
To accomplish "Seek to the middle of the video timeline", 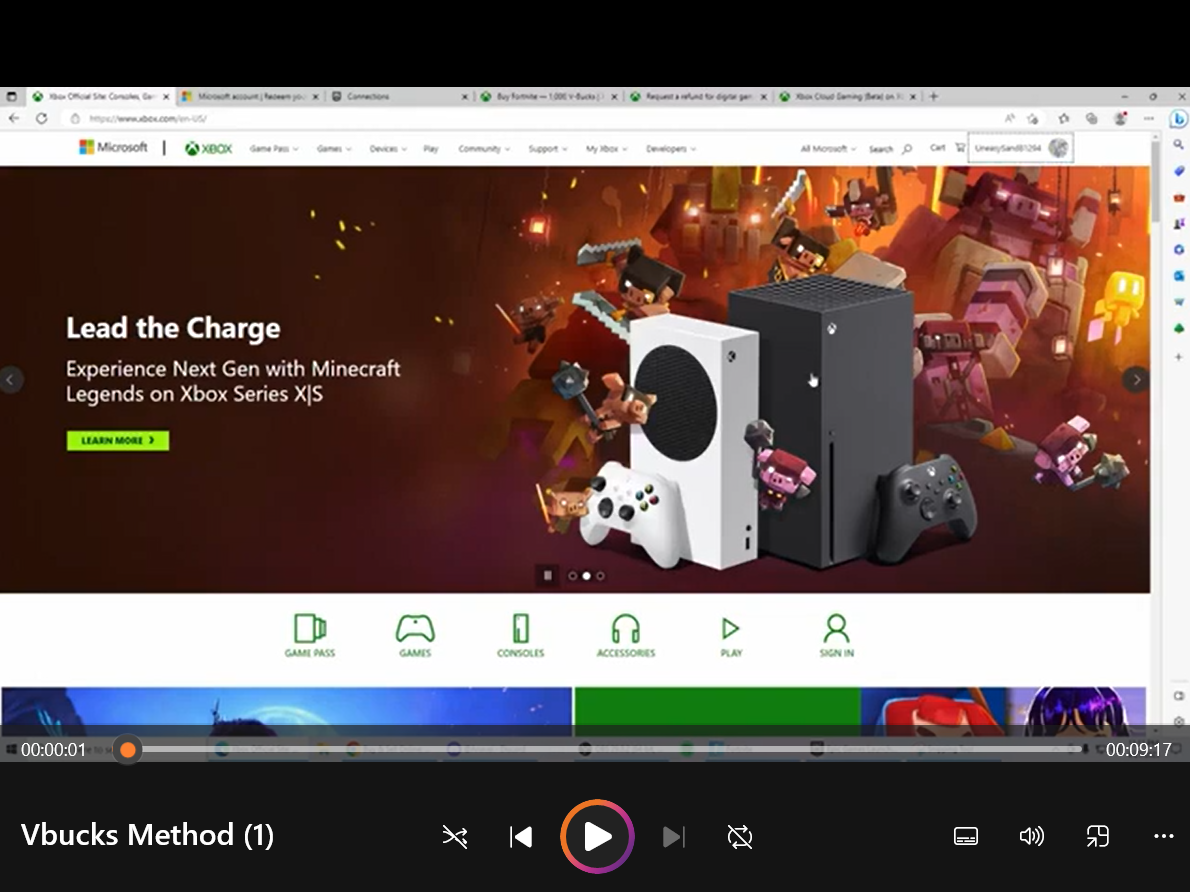I will click(605, 750).
